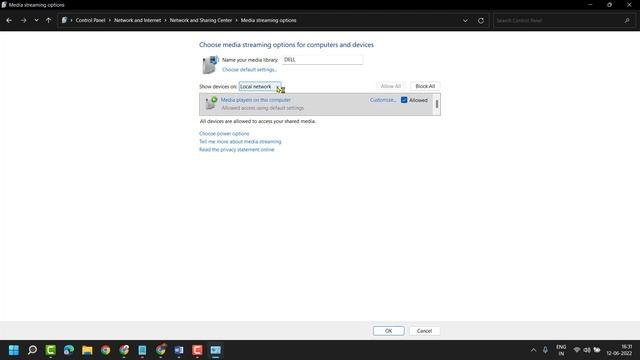Open Show devices on Local network dropdown
Viewport: 640px width, 360px height.
(x=260, y=87)
